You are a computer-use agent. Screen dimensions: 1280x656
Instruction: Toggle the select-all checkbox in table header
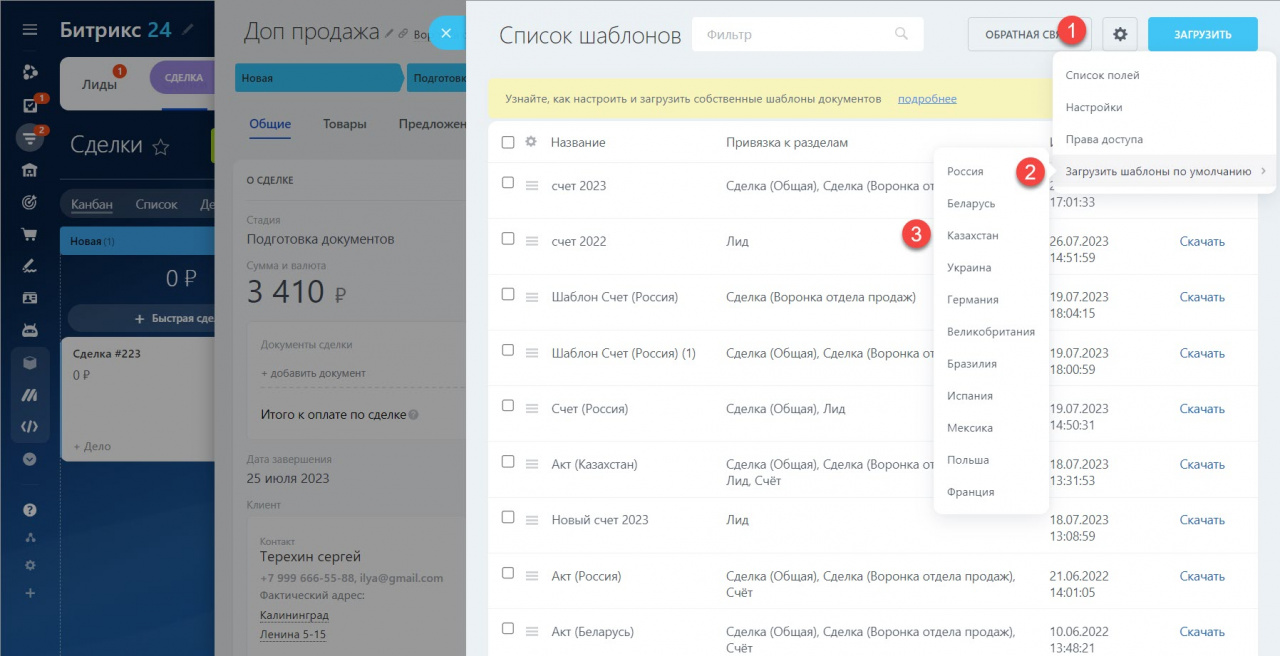[508, 142]
